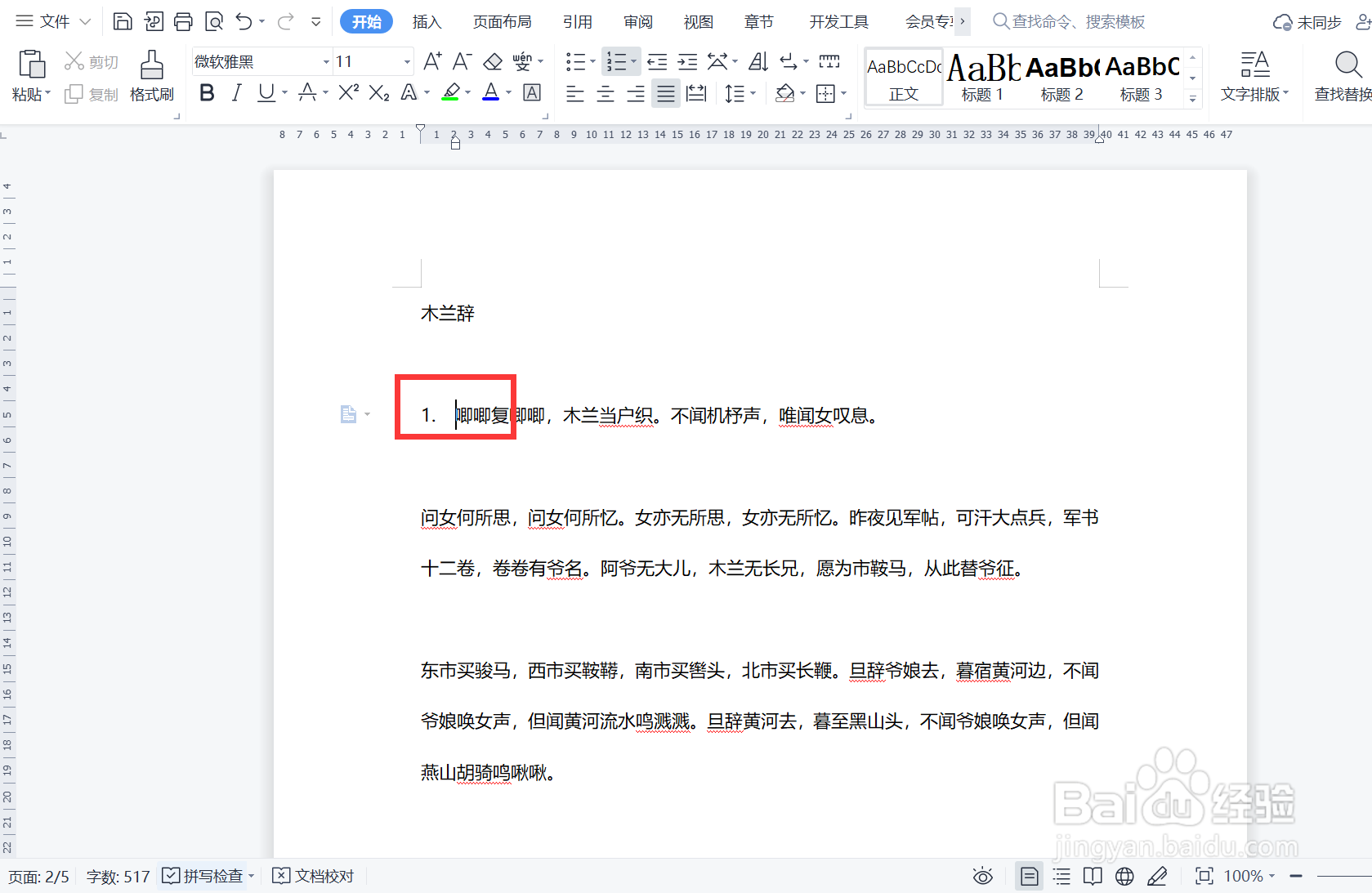1372x893 pixels.
Task: Toggle center alignment
Action: [x=606, y=94]
